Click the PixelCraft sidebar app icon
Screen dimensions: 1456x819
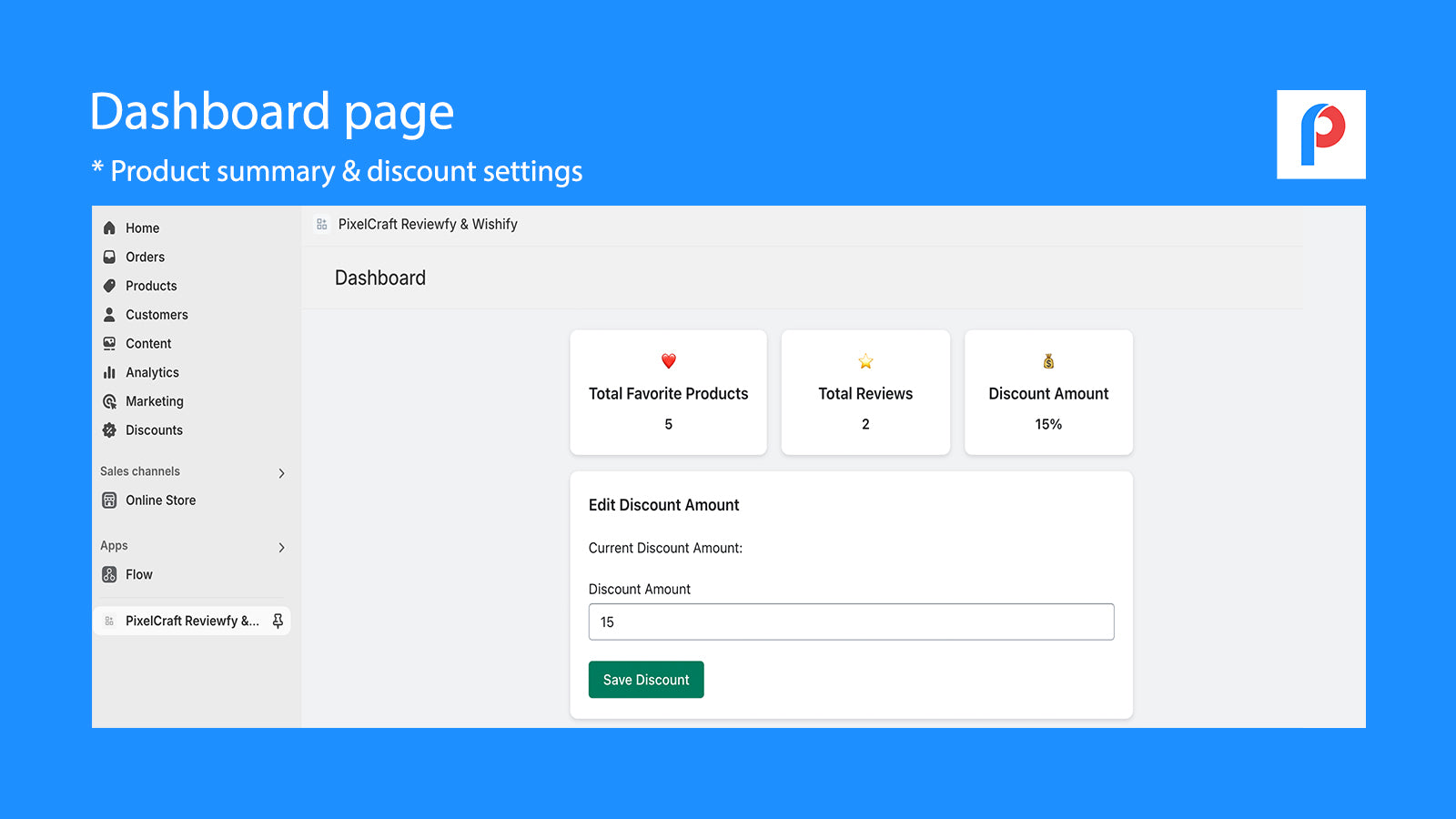click(109, 621)
